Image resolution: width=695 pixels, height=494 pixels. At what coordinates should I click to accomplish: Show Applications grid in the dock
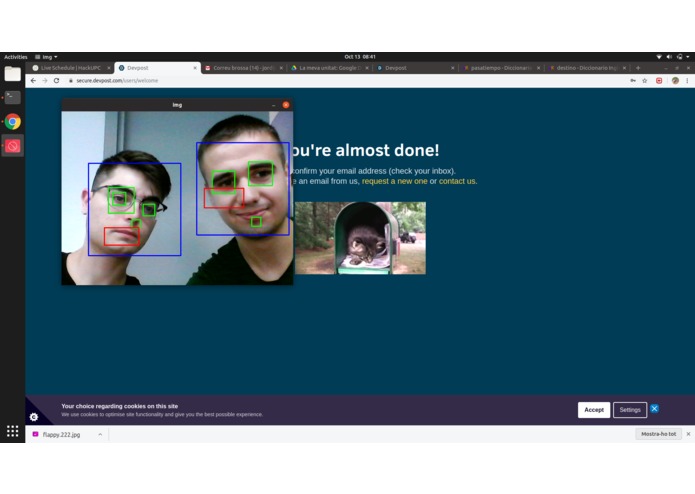(x=12, y=431)
